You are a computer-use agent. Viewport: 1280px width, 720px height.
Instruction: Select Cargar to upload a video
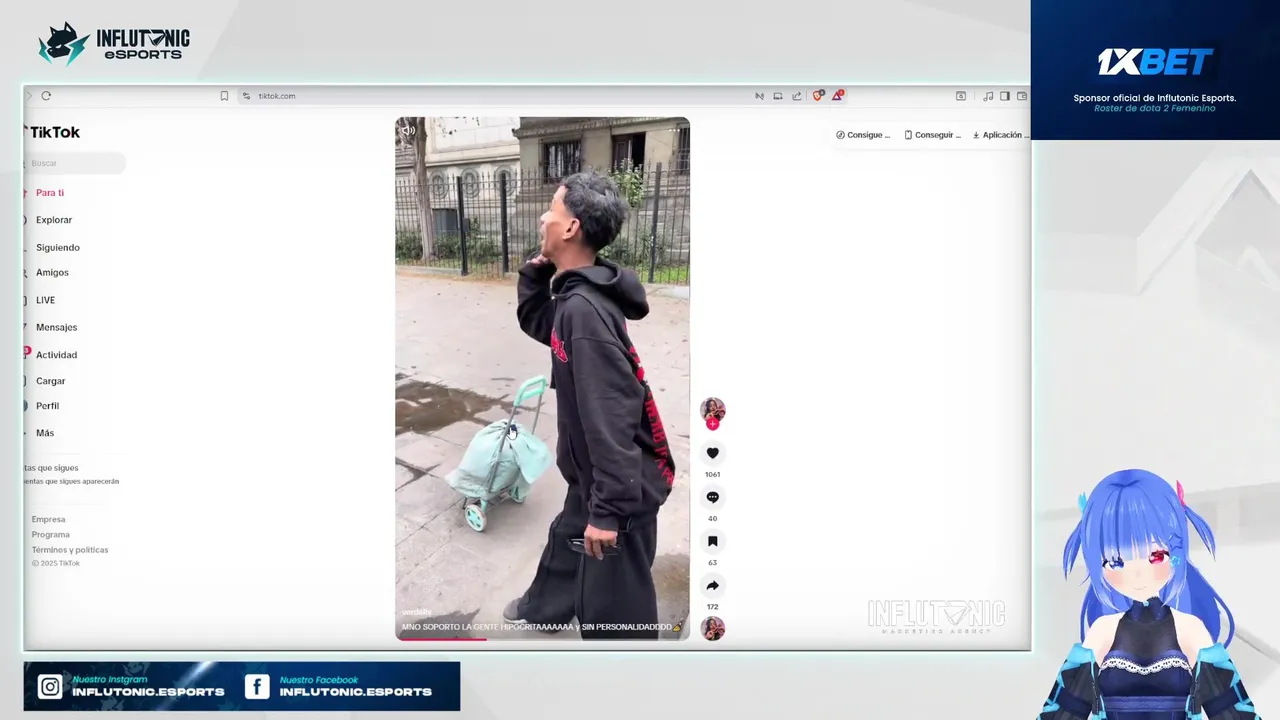point(50,381)
